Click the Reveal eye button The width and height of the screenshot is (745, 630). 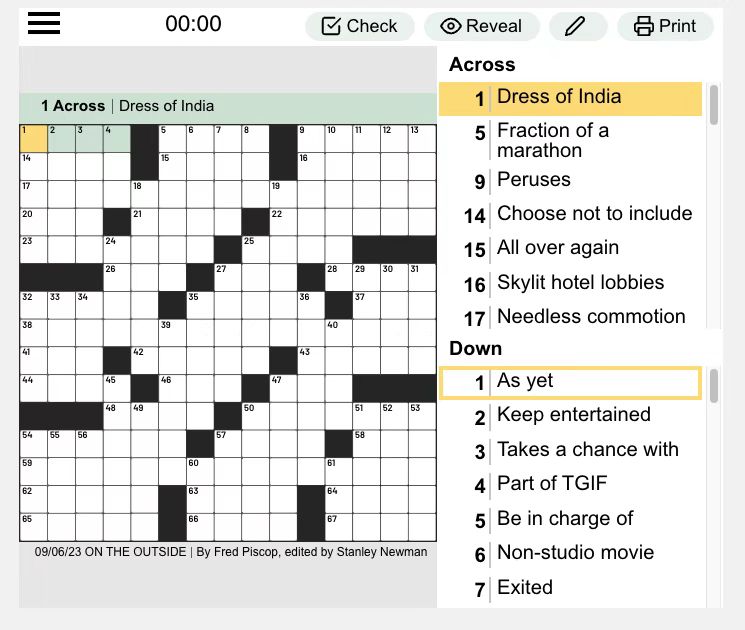tap(481, 26)
